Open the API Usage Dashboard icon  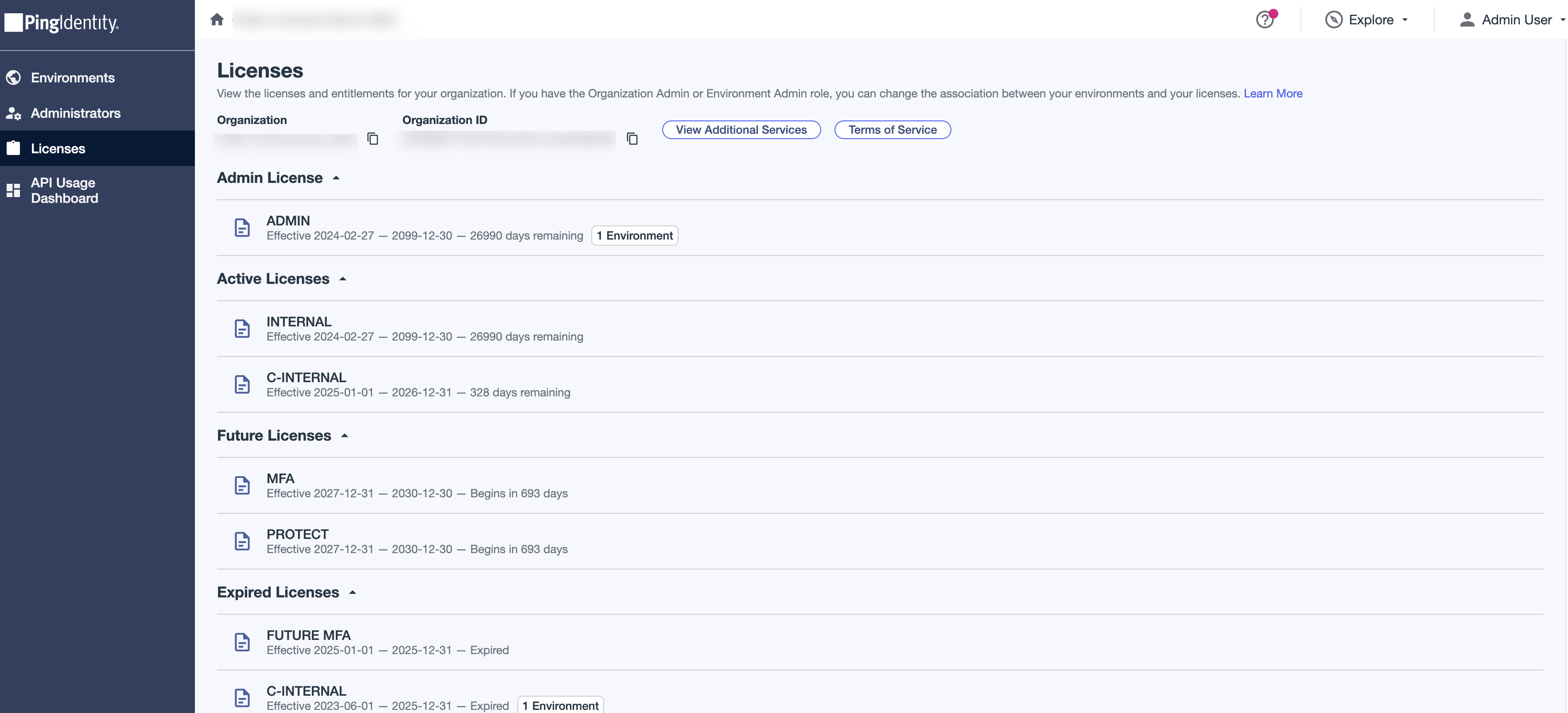13,190
